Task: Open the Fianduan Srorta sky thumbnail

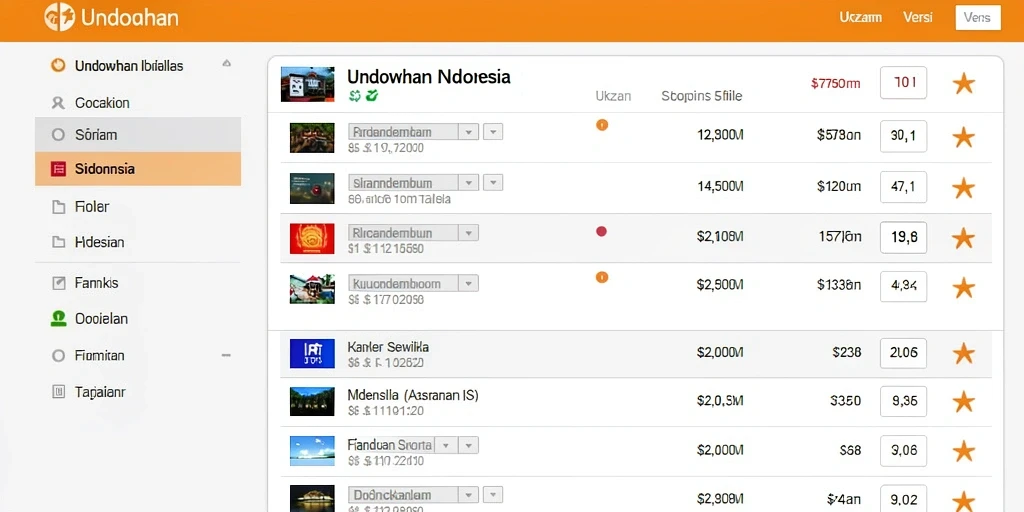Action: 312,451
